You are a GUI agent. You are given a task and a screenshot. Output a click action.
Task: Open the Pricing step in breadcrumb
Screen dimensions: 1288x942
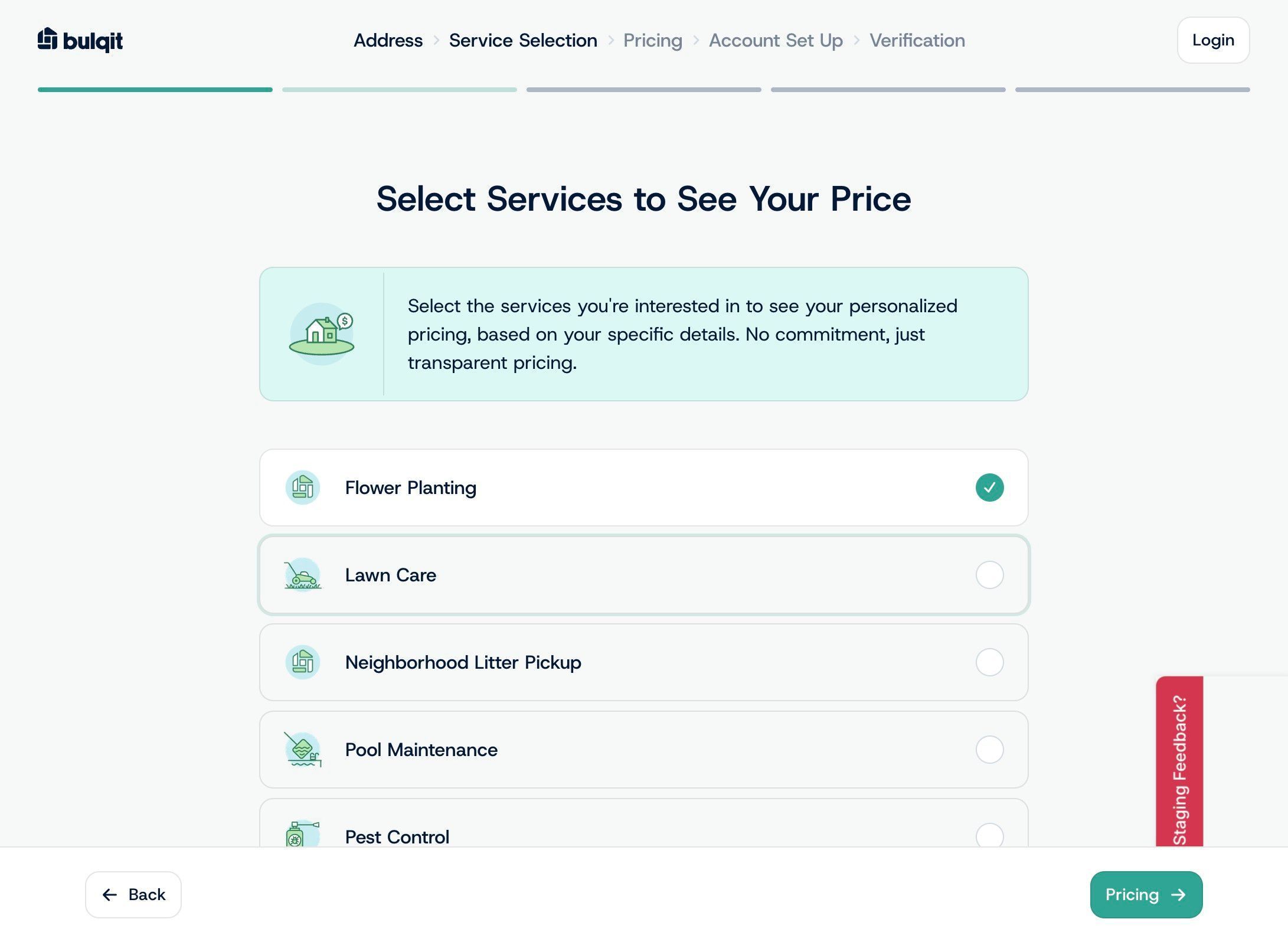pos(653,40)
